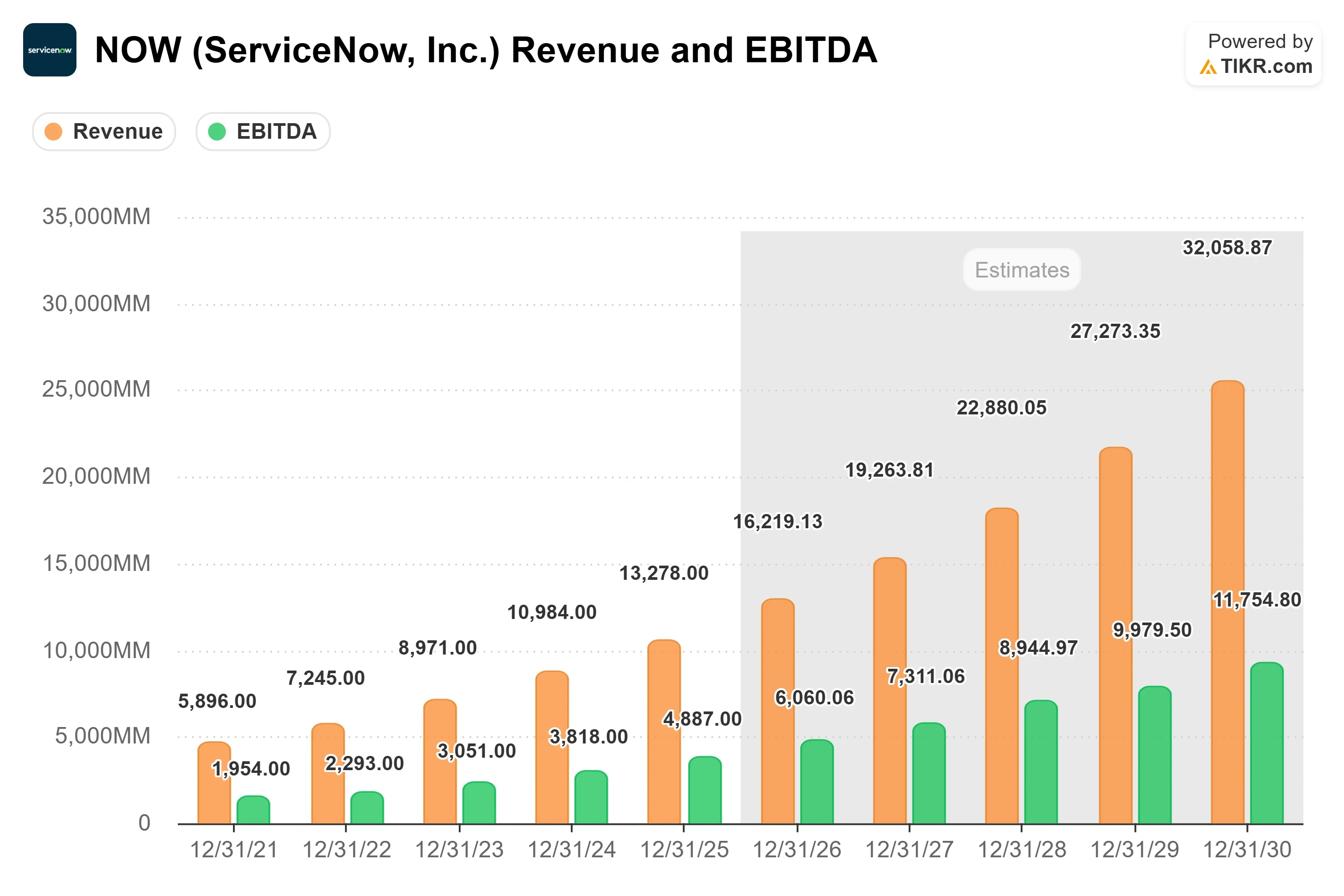Click the 35,000MM y-axis label
Image resolution: width=1344 pixels, height=896 pixels.
click(x=96, y=217)
